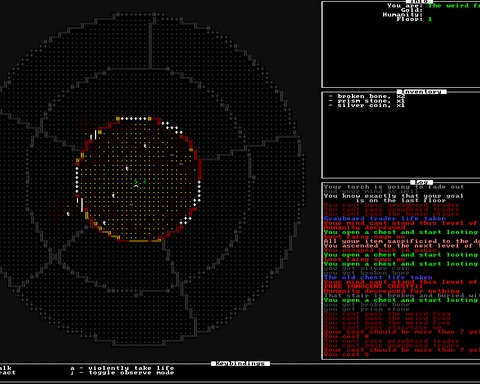Image resolution: width=480 pixels, height=384 pixels.
Task: Click log line 'is on the last floor'
Action: click(x=401, y=200)
